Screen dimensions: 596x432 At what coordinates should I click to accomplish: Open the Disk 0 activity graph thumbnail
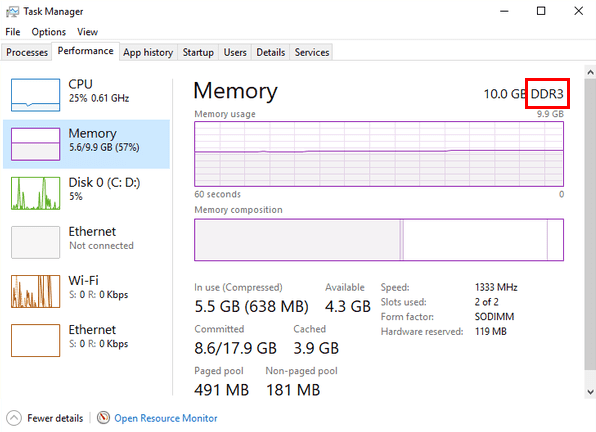35,193
